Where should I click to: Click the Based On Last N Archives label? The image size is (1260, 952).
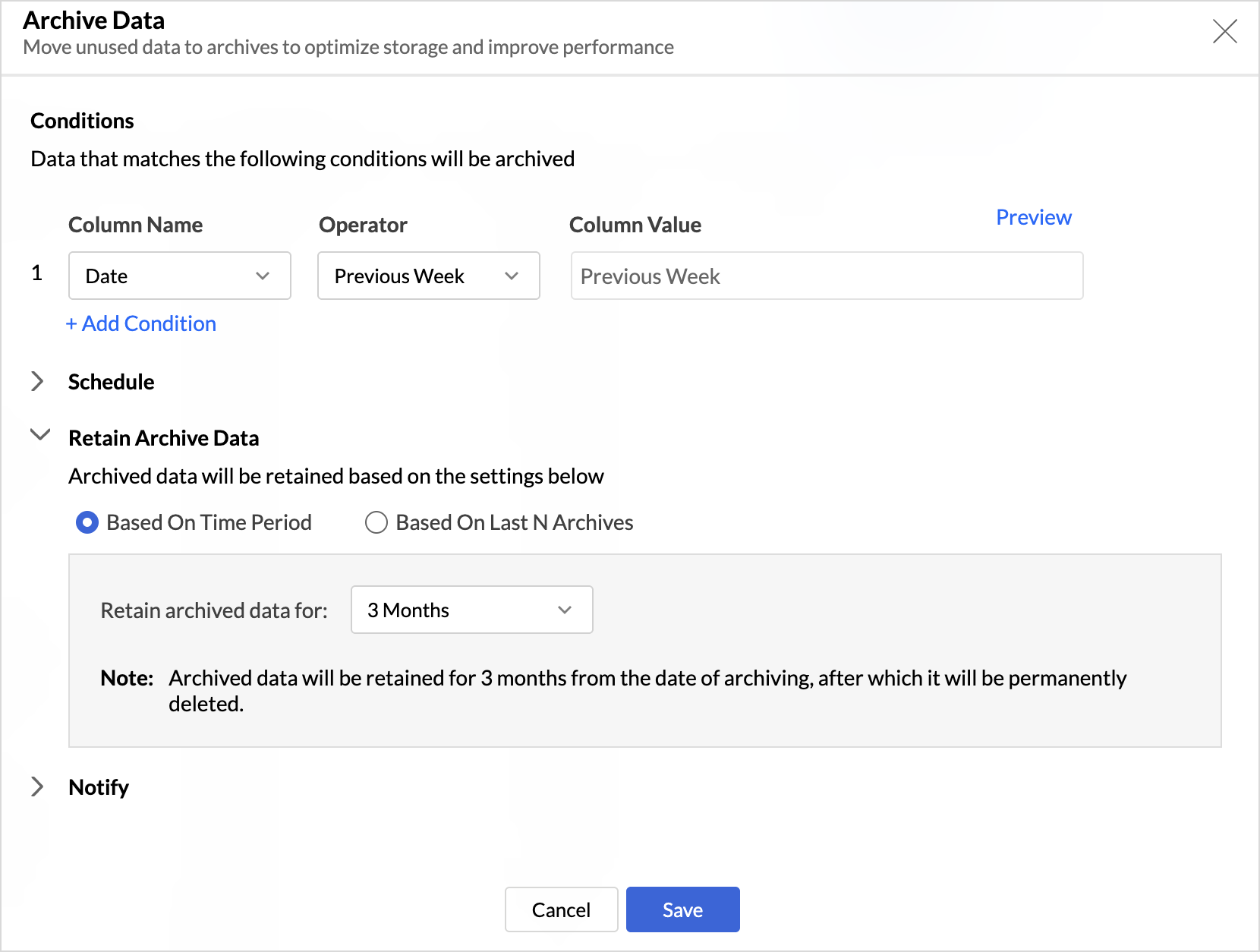point(514,522)
